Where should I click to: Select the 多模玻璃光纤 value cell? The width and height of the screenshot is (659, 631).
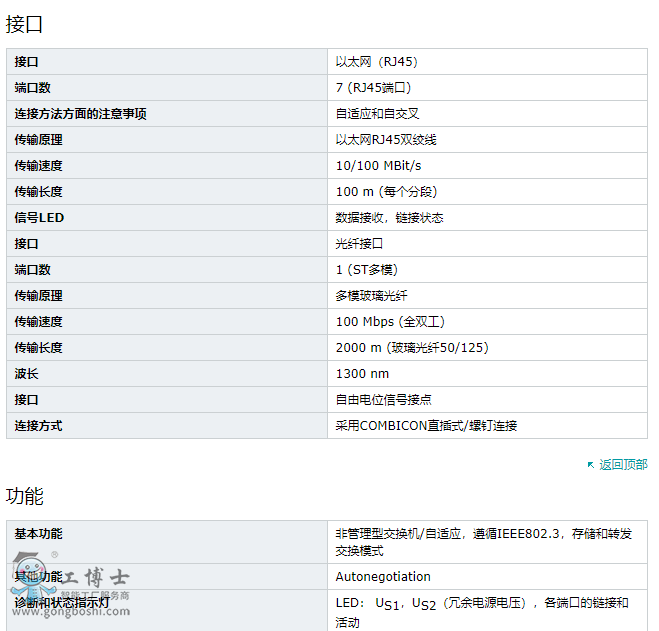371,296
